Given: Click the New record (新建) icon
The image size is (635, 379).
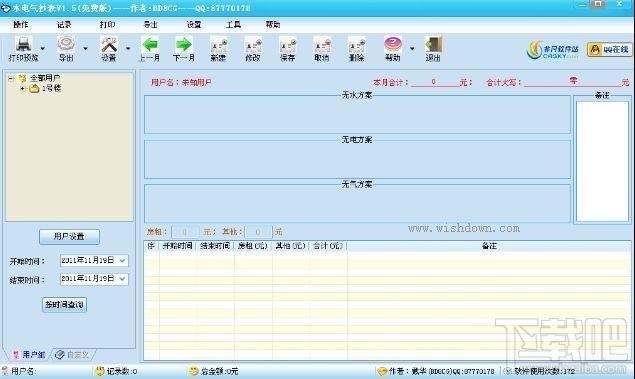Looking at the screenshot, I should (218, 49).
